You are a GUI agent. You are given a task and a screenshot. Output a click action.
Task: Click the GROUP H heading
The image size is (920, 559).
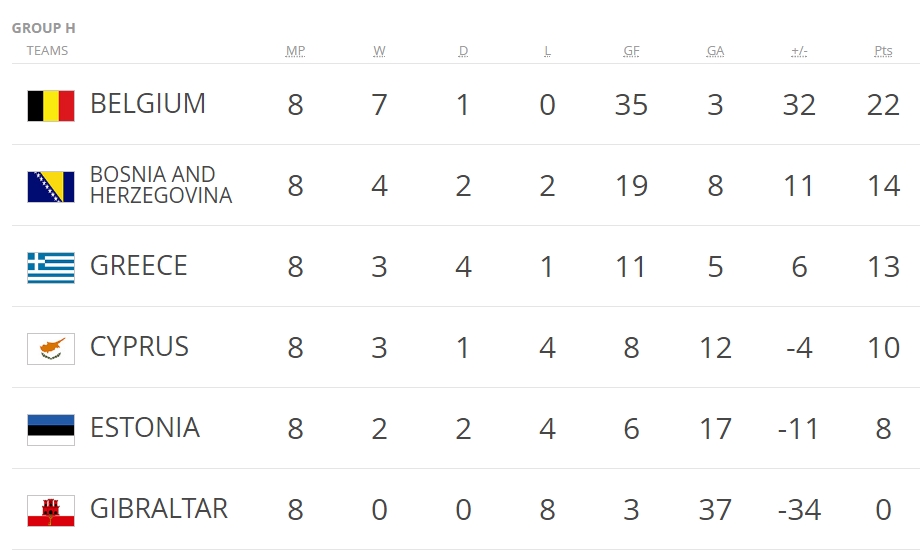(43, 29)
